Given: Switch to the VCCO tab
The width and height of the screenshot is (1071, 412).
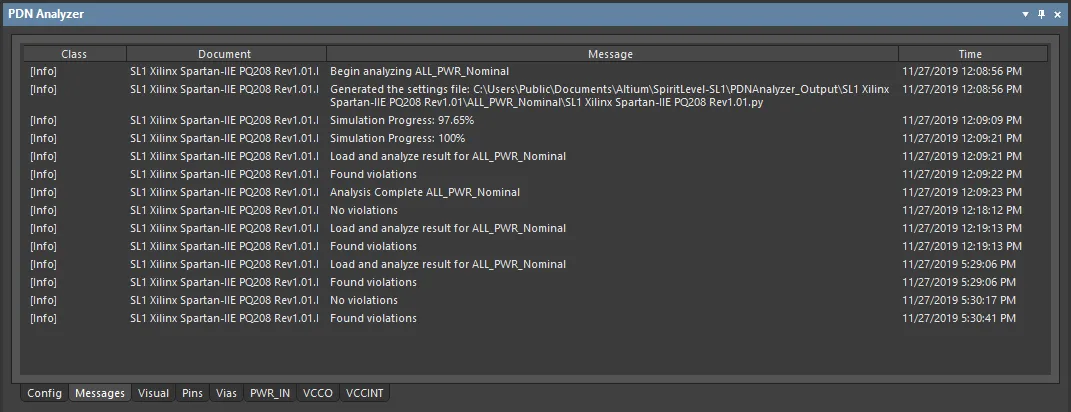Looking at the screenshot, I should click(x=318, y=393).
